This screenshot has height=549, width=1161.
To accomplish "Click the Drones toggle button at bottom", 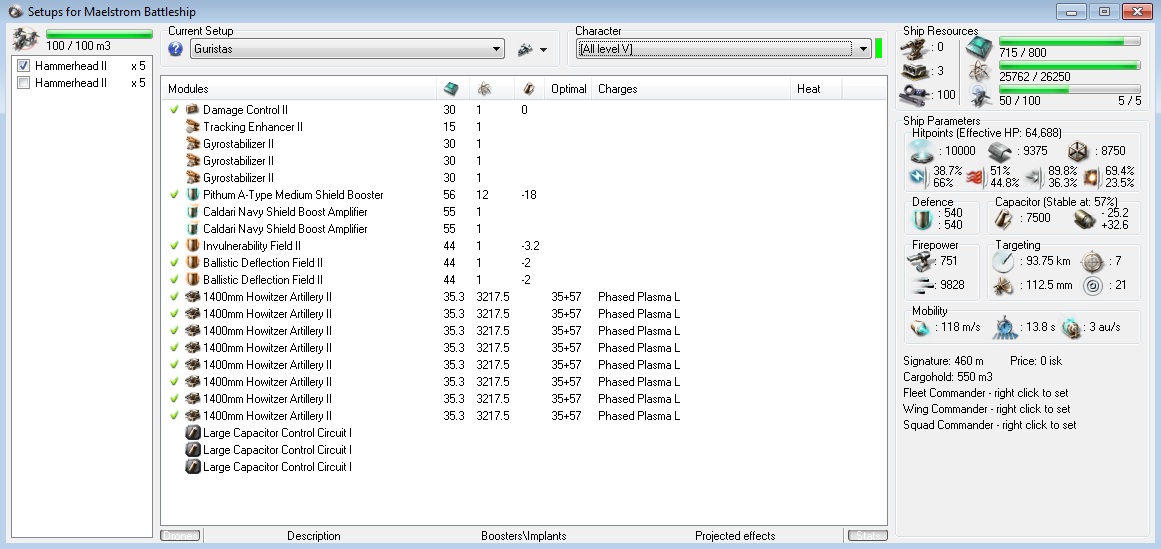I will (180, 536).
